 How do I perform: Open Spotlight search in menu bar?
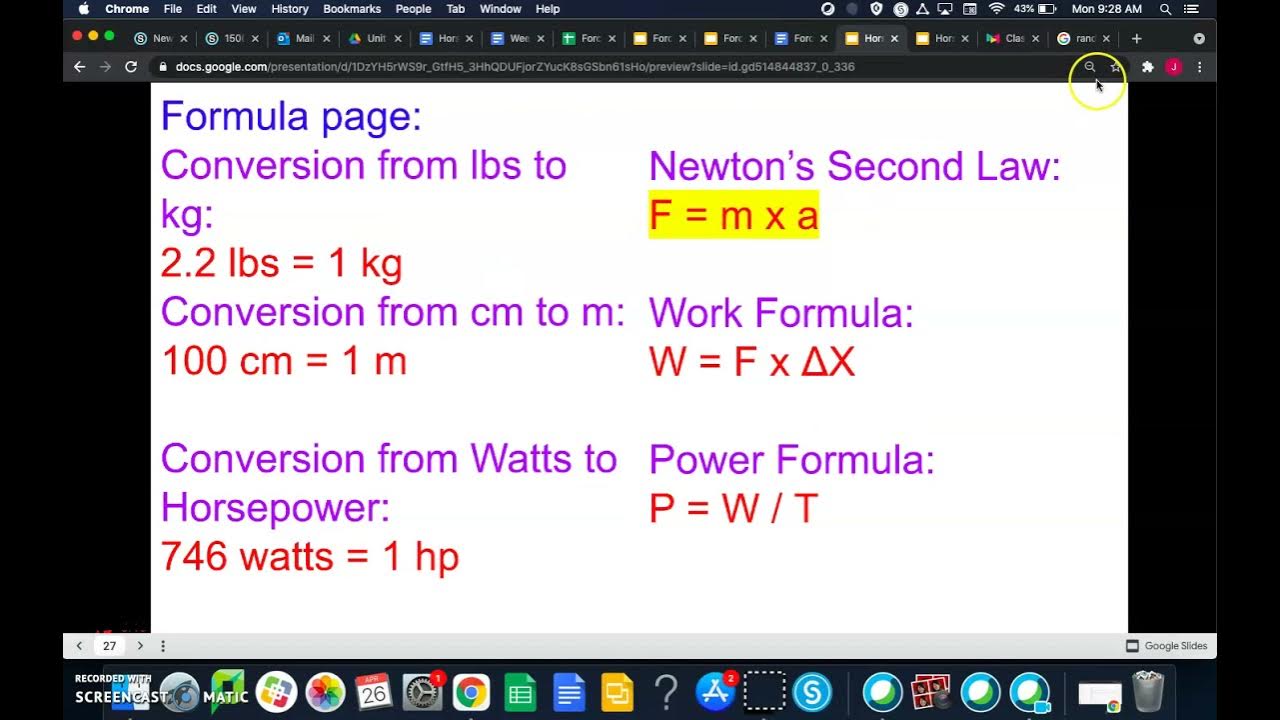coord(1165,9)
